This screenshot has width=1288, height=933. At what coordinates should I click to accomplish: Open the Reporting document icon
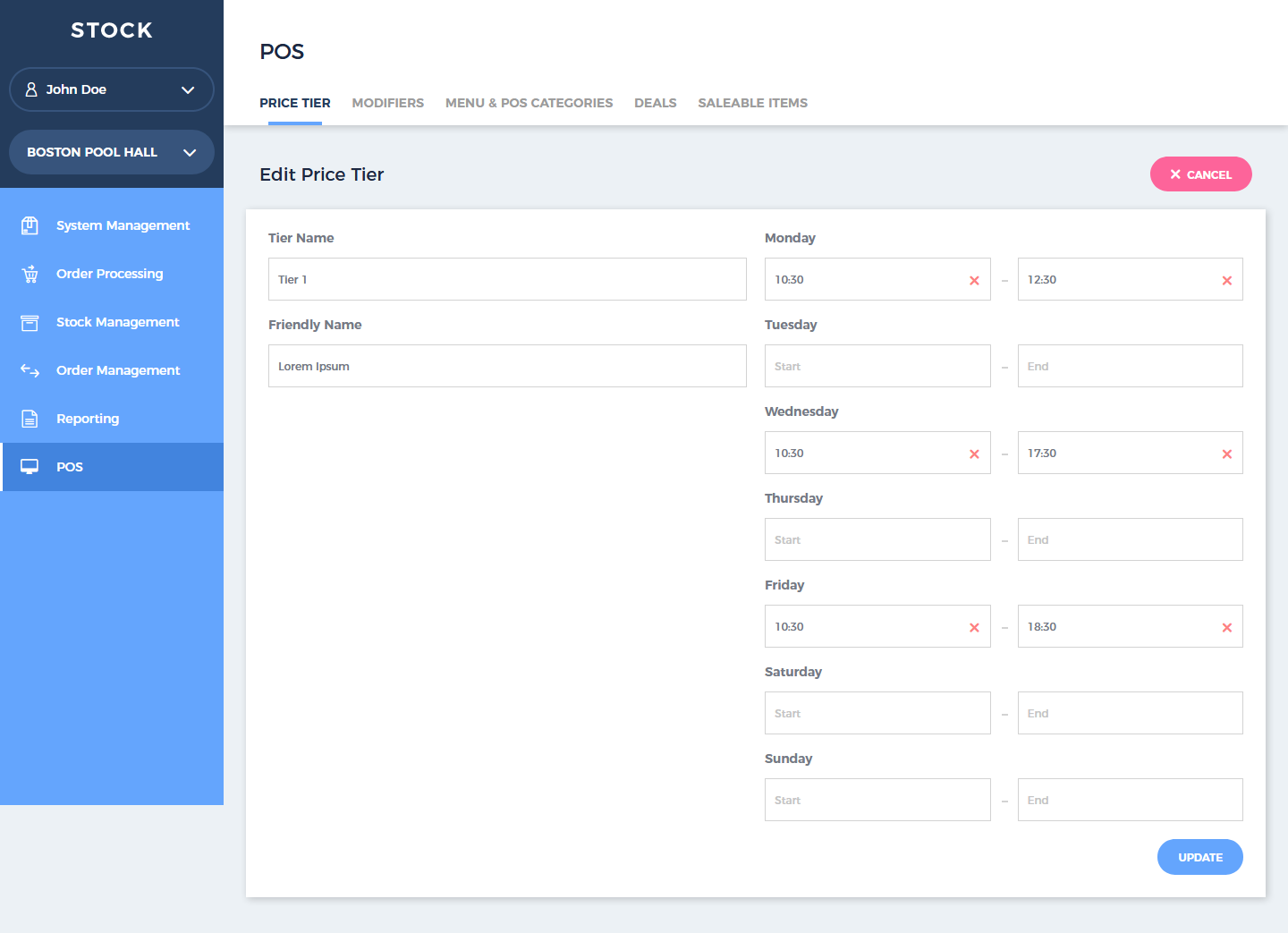[x=30, y=419]
